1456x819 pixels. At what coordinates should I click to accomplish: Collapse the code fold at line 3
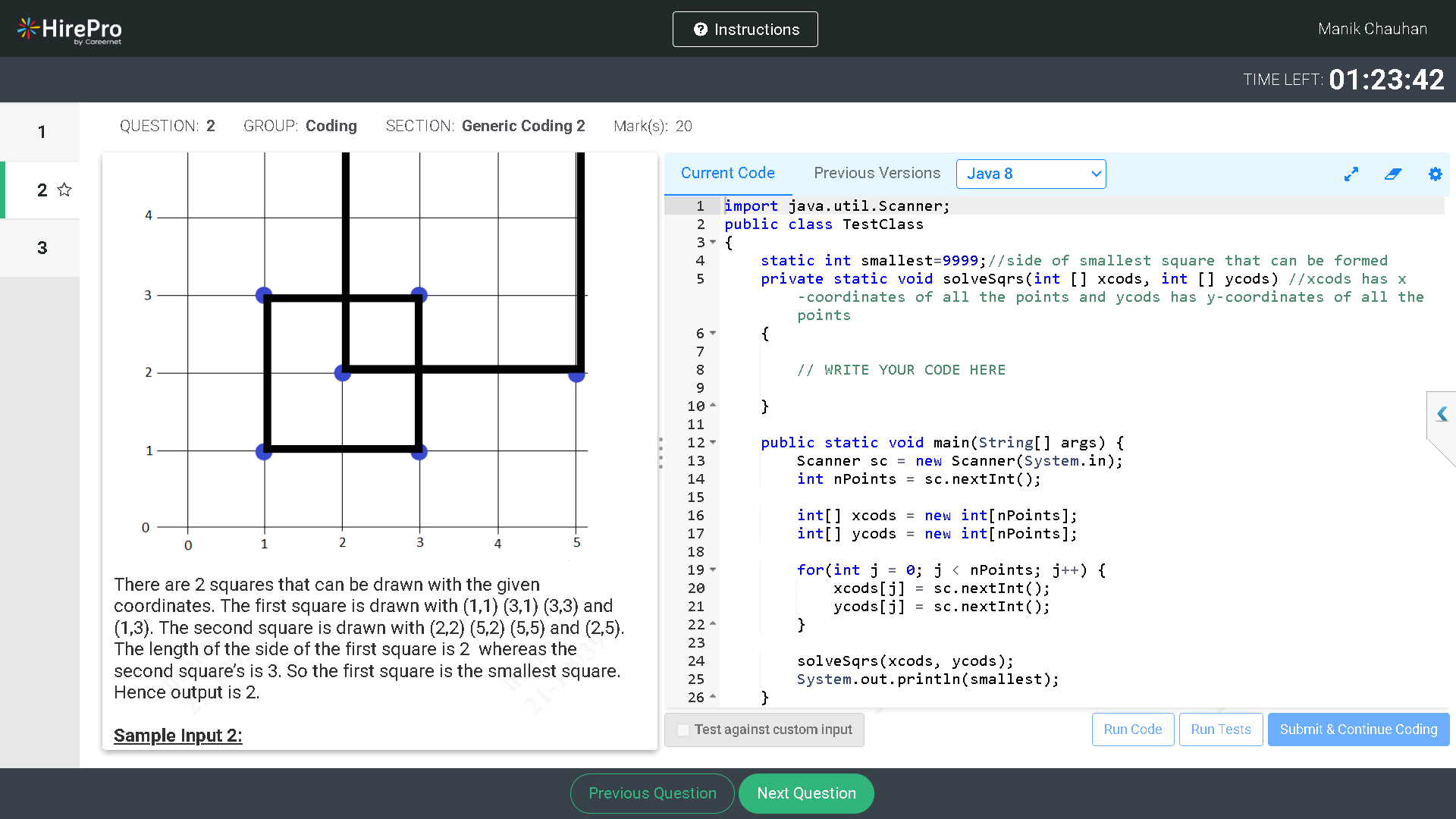(x=713, y=243)
